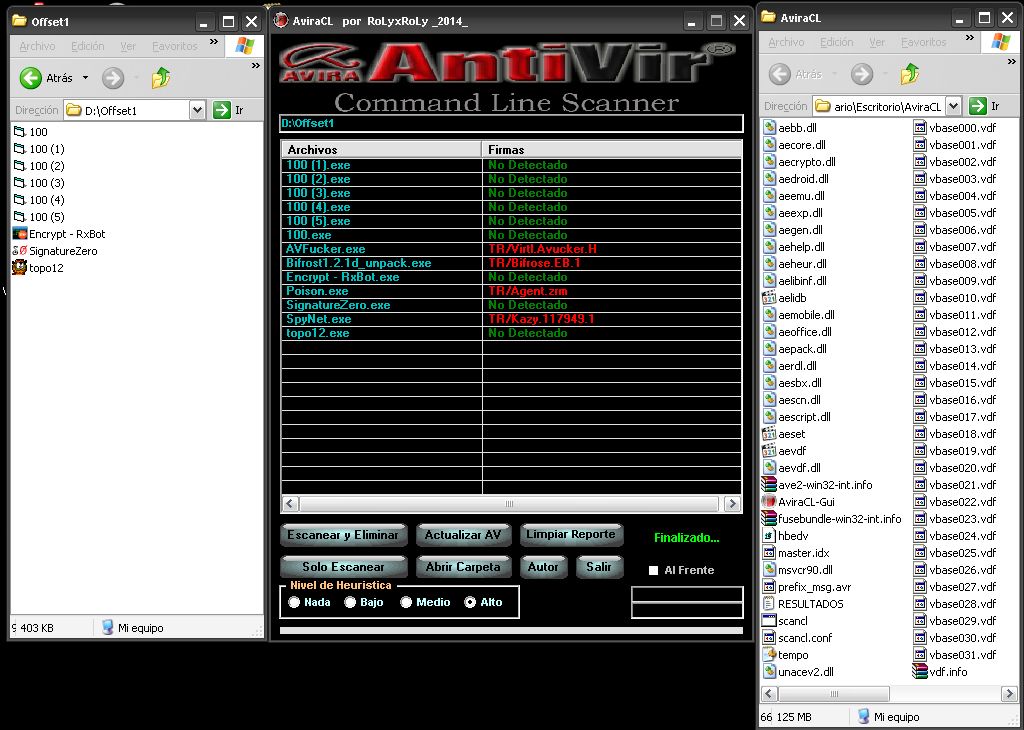Select the Bifrost1.2.1d_unpack.exe result row
The height and width of the screenshot is (730, 1024).
tap(511, 263)
